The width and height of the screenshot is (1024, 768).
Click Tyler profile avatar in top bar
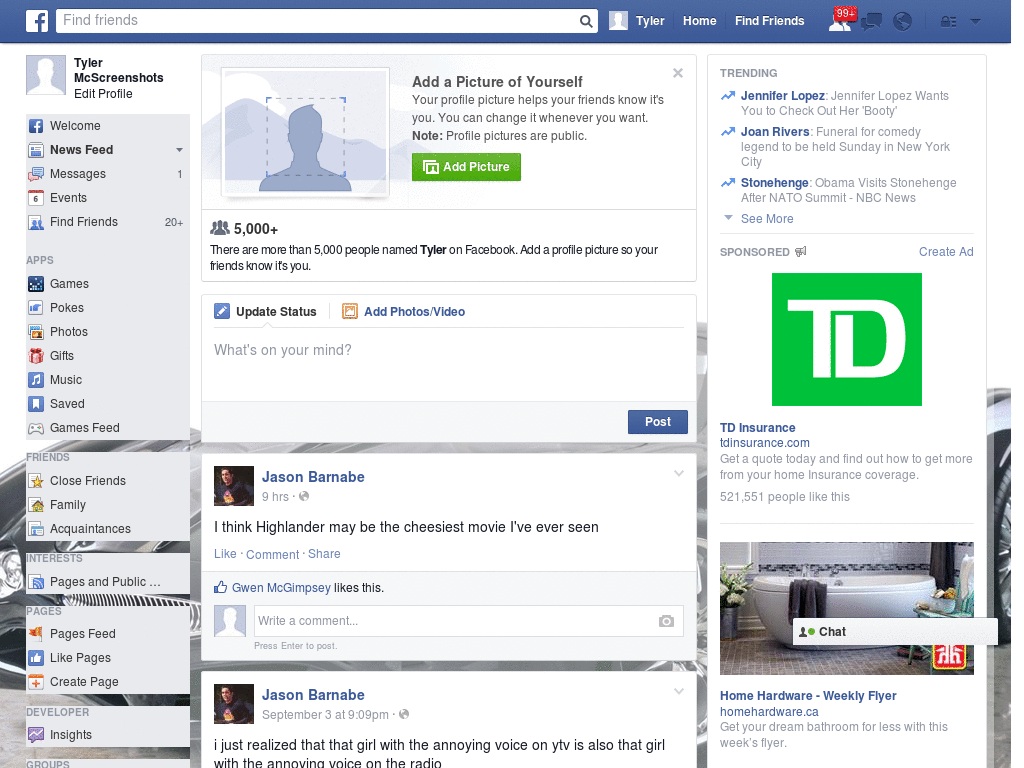tap(618, 21)
